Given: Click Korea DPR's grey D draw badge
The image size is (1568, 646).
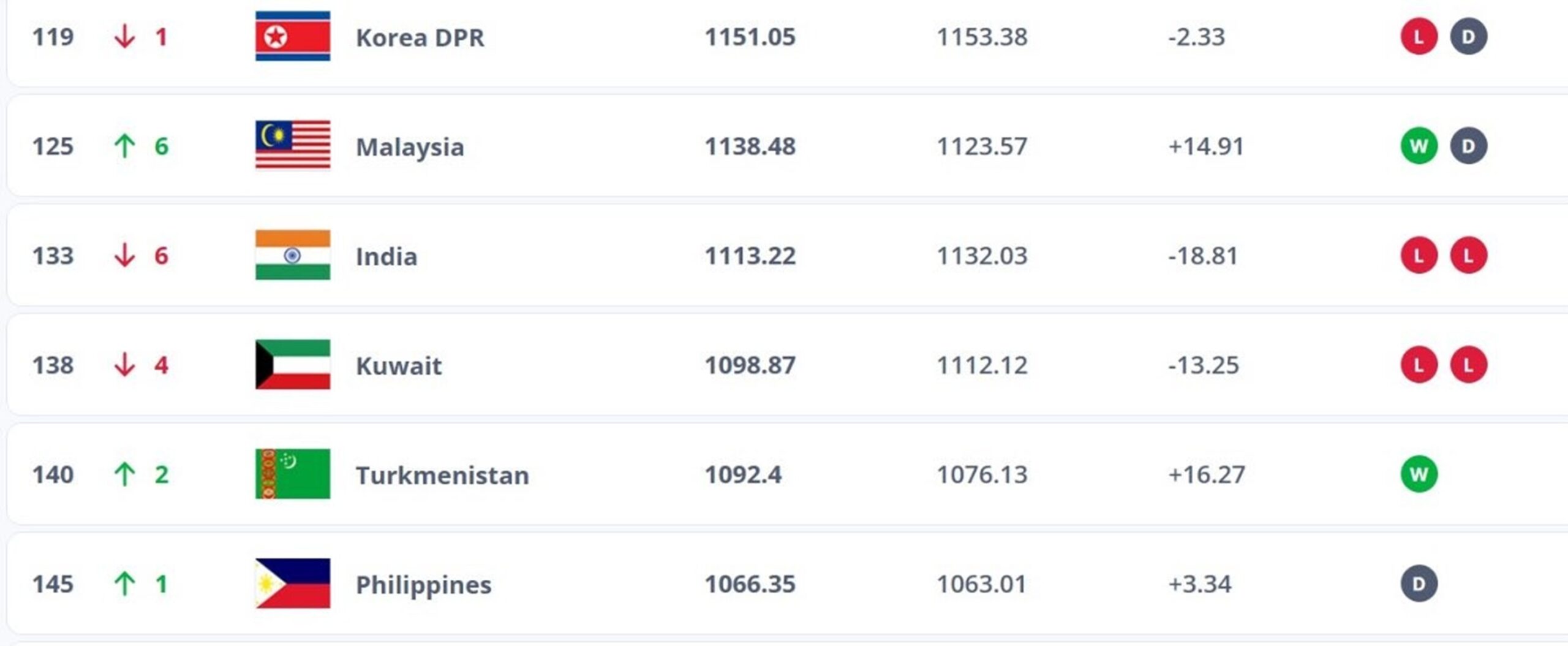Looking at the screenshot, I should tap(1469, 37).
